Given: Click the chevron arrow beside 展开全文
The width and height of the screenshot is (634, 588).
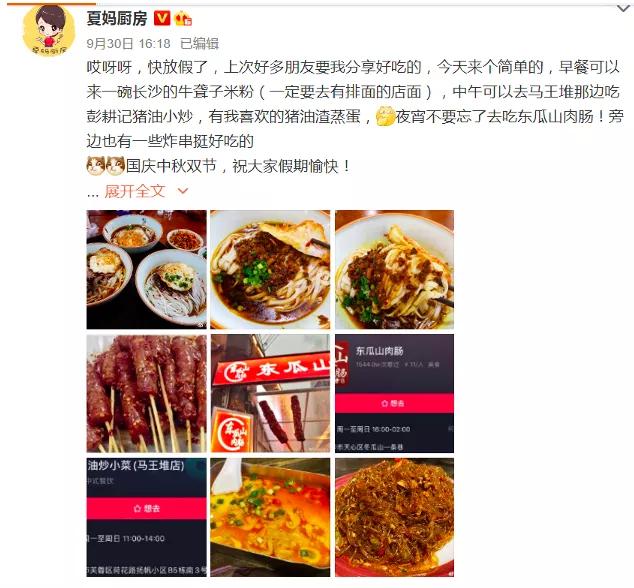Looking at the screenshot, I should pos(183,191).
